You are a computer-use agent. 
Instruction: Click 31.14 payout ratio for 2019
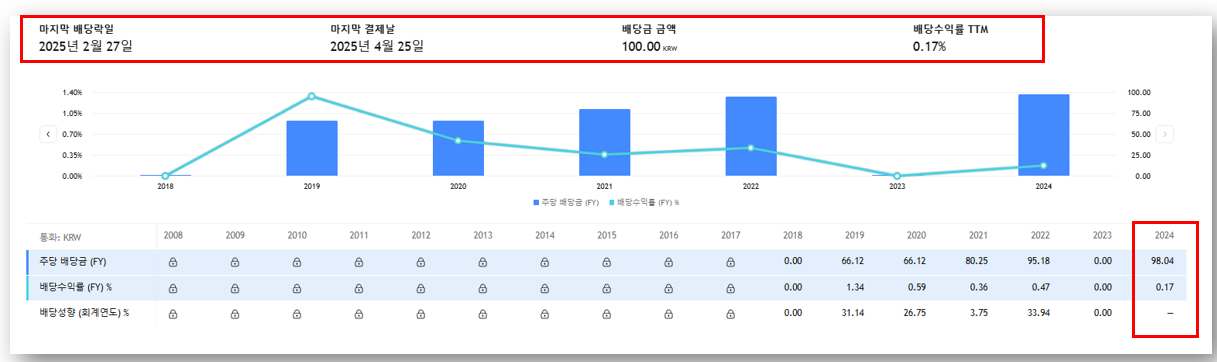(x=854, y=313)
